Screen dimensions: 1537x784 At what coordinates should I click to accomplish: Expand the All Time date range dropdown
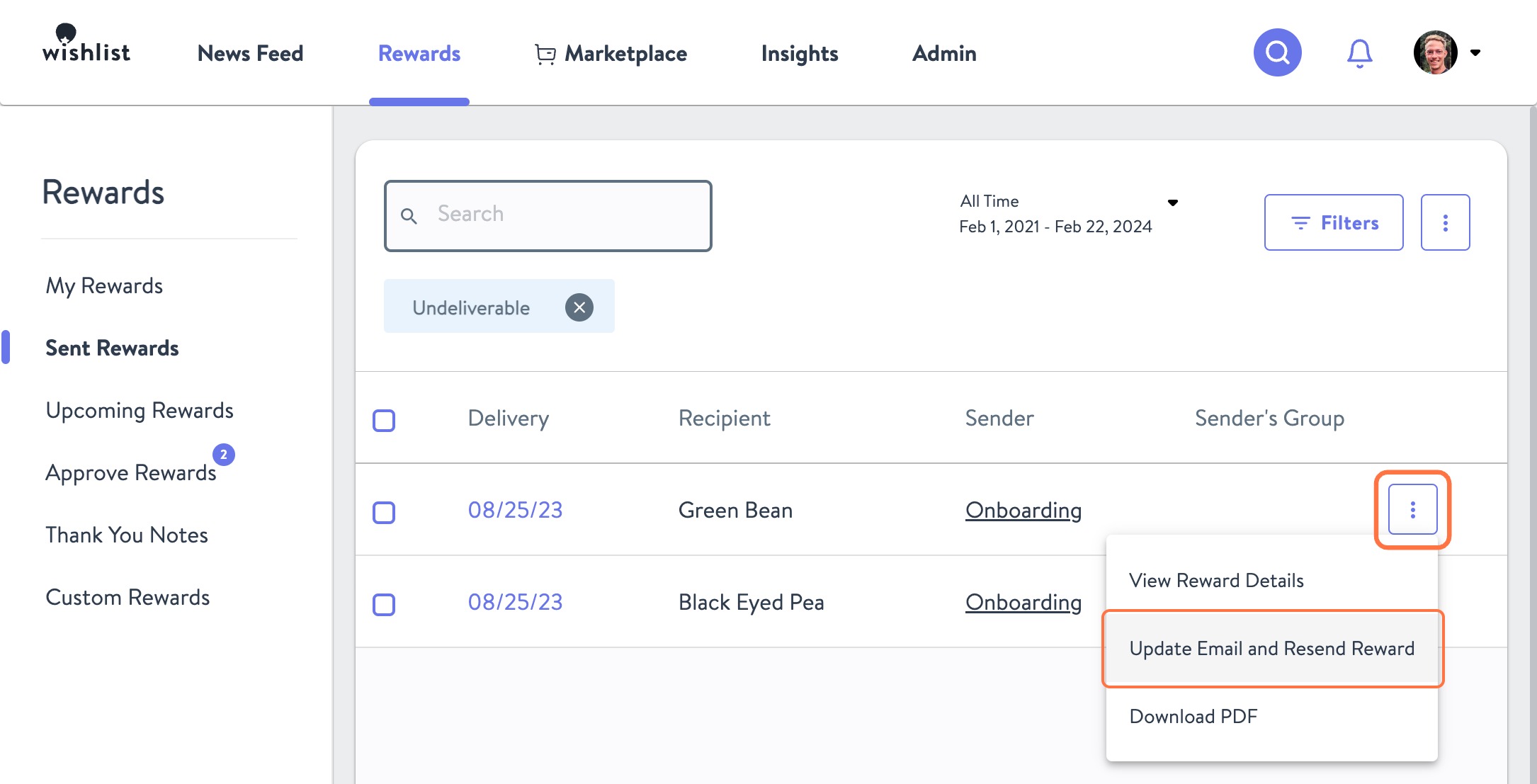pyautogui.click(x=1174, y=203)
